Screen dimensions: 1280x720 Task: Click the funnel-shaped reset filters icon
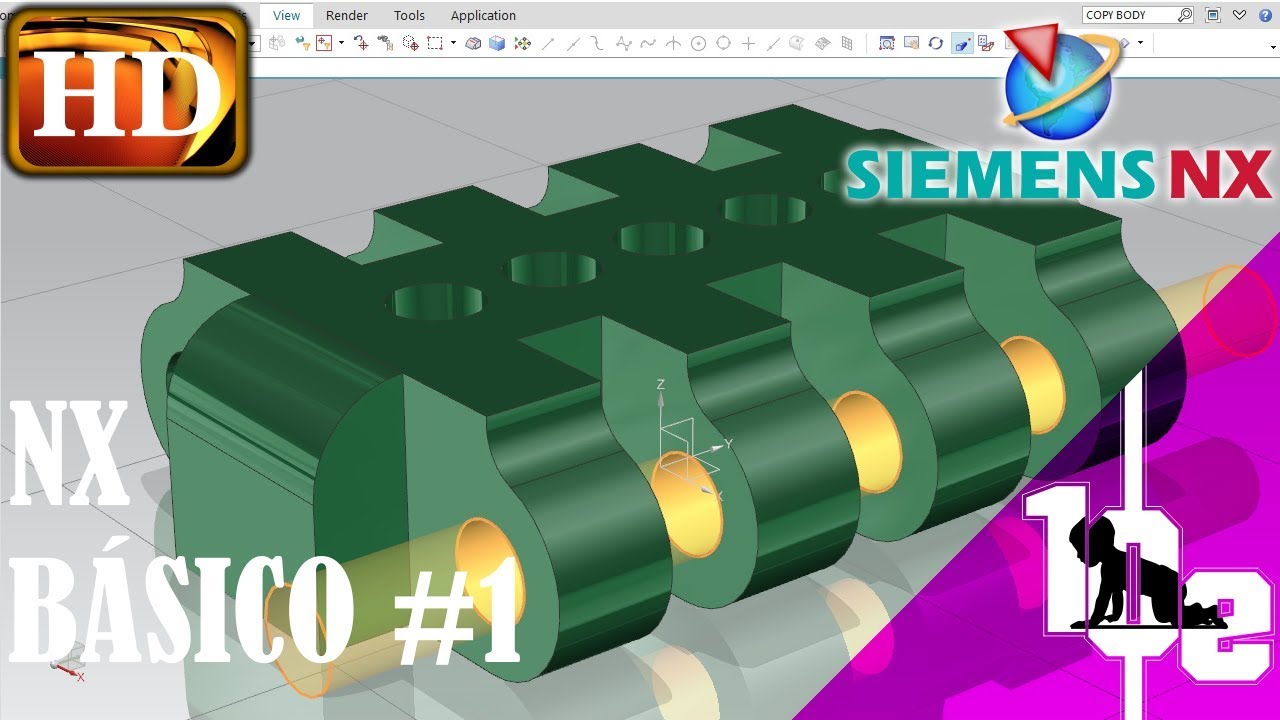[x=302, y=43]
